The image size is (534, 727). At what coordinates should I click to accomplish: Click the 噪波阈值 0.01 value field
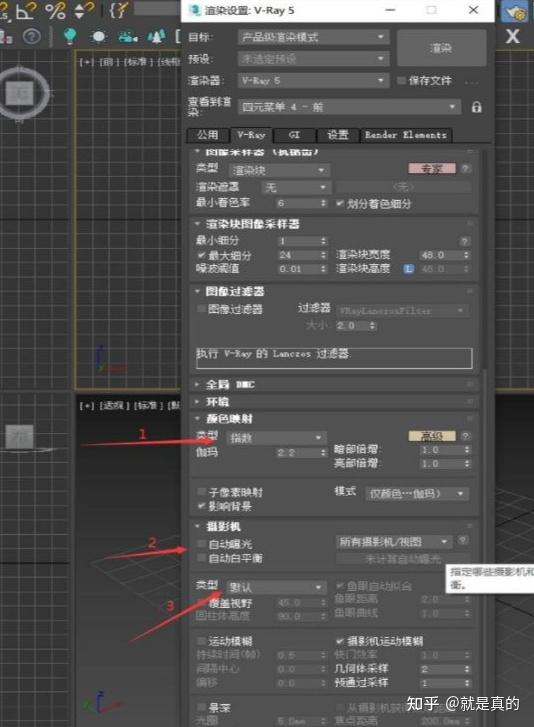pos(298,269)
